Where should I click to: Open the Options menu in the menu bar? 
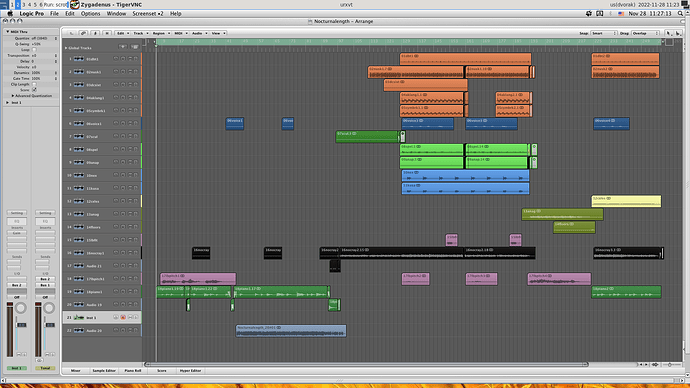91,14
